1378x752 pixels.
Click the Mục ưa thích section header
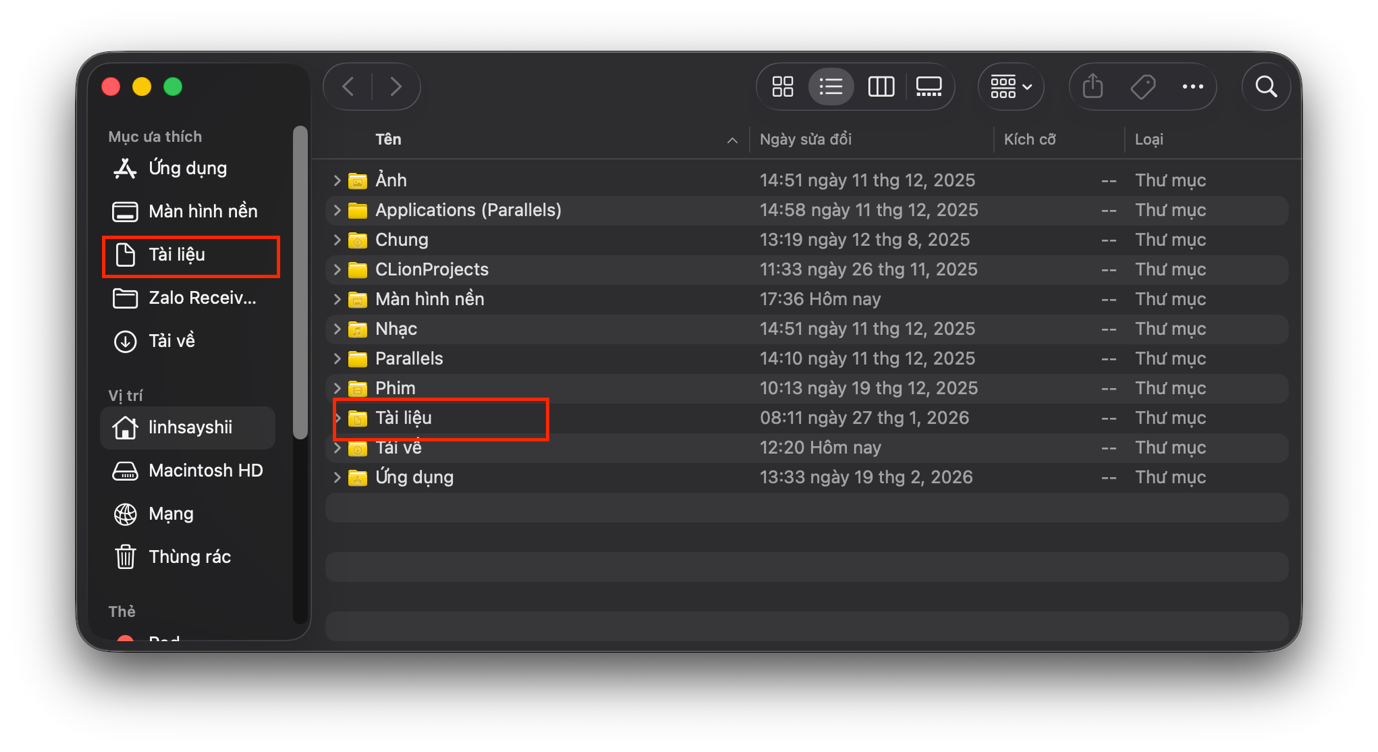pyautogui.click(x=155, y=137)
